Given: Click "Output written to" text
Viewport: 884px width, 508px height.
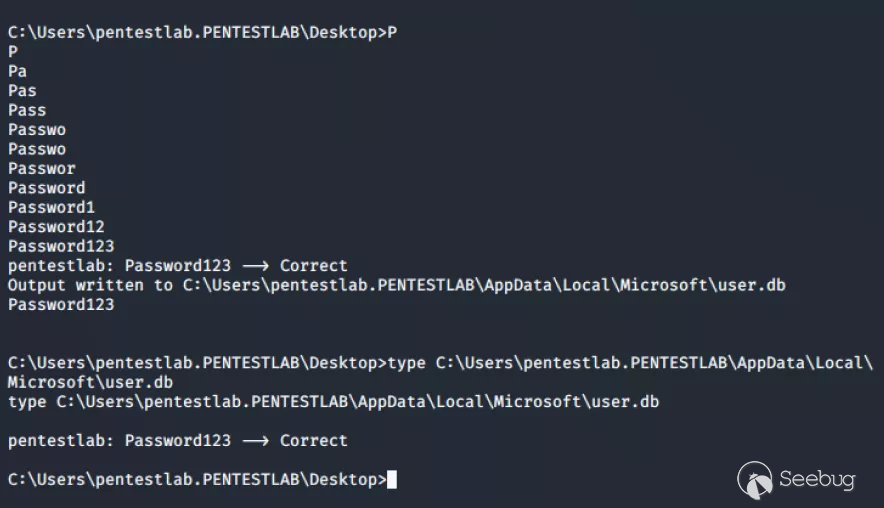Looking at the screenshot, I should click(90, 285).
